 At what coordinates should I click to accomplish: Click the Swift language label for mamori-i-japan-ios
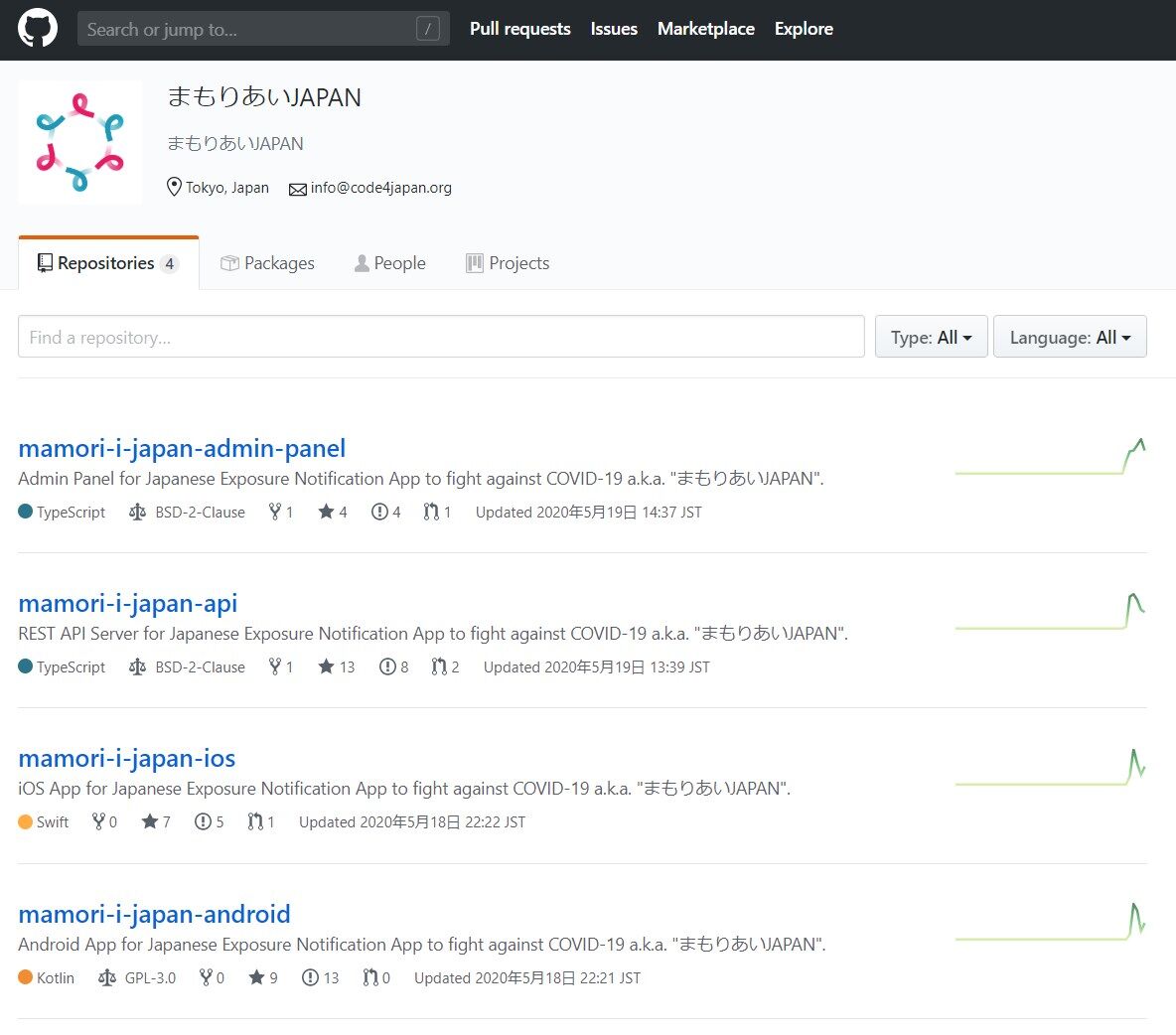[53, 822]
